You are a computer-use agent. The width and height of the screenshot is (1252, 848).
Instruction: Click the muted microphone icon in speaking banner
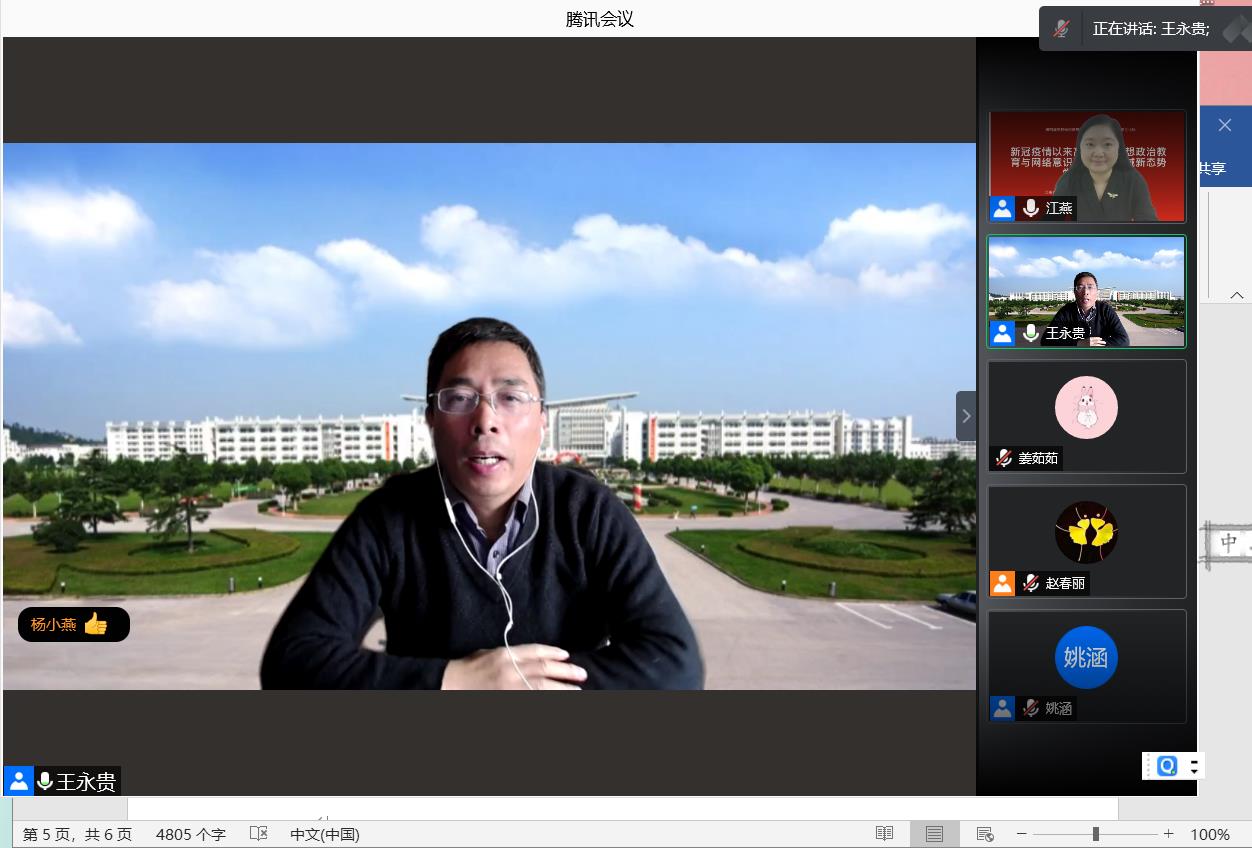coord(1061,29)
